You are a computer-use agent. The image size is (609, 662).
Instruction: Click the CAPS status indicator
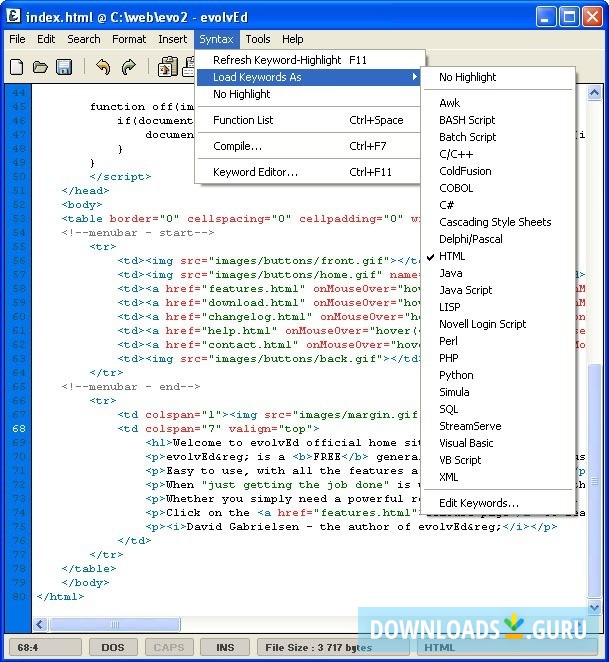click(x=169, y=647)
